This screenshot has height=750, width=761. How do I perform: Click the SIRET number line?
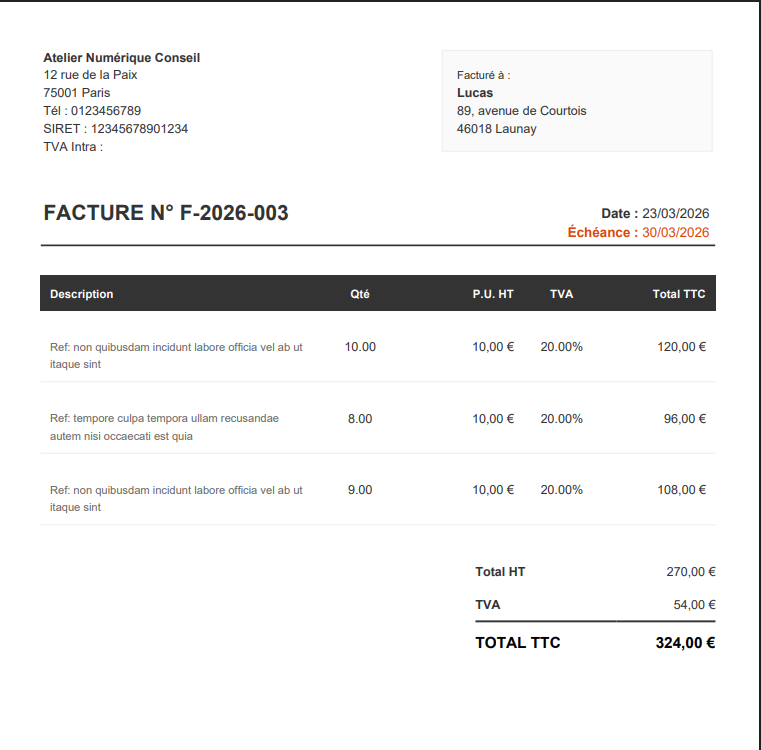click(x=116, y=129)
